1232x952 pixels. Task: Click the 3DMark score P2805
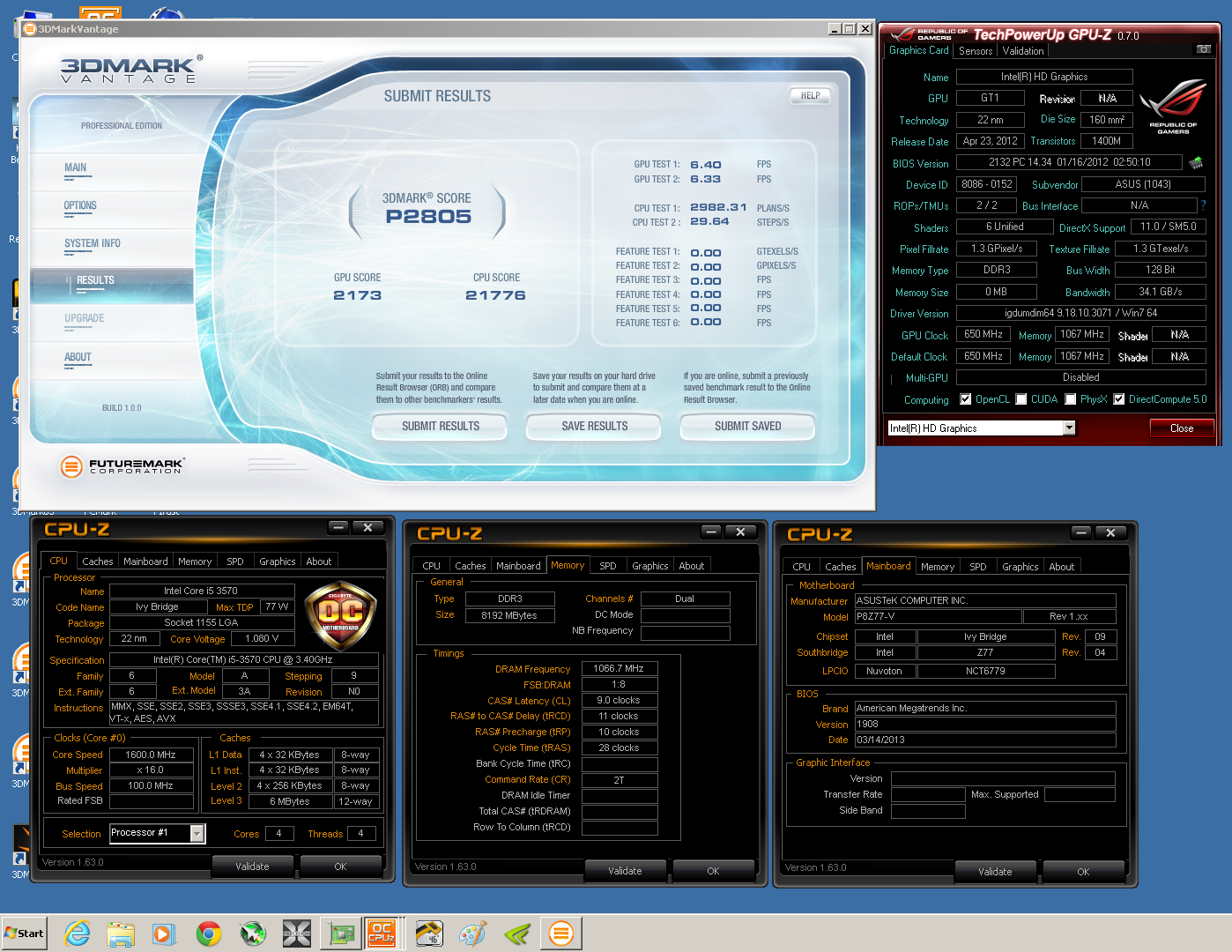(428, 217)
